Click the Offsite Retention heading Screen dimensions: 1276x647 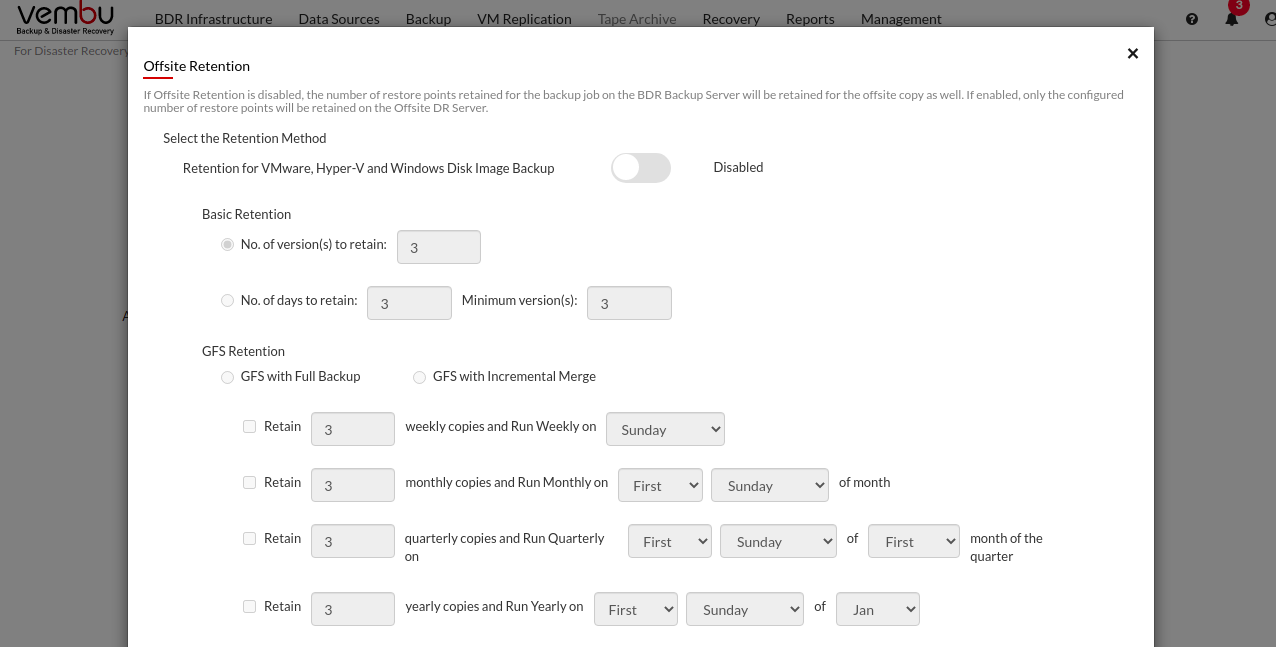tap(197, 66)
